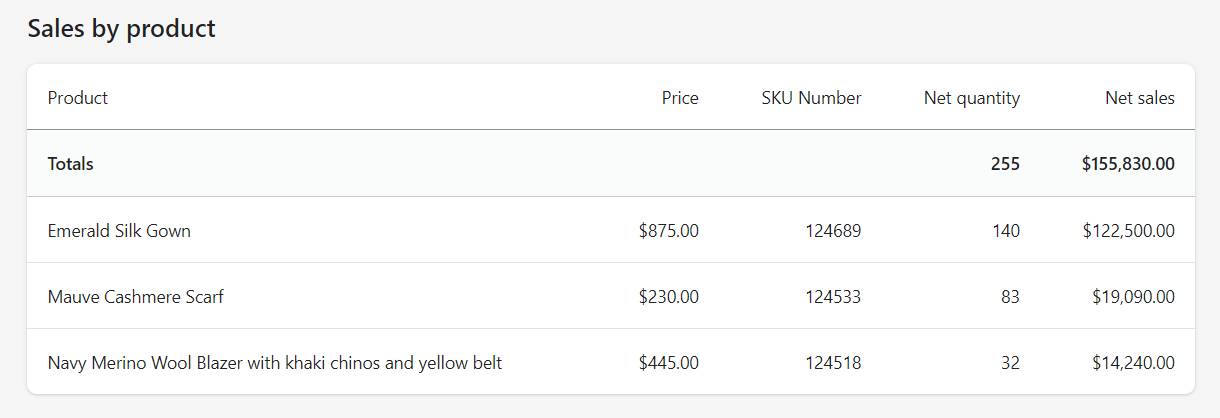Click the $230.00 price cell
This screenshot has height=418, width=1220.
(x=669, y=297)
